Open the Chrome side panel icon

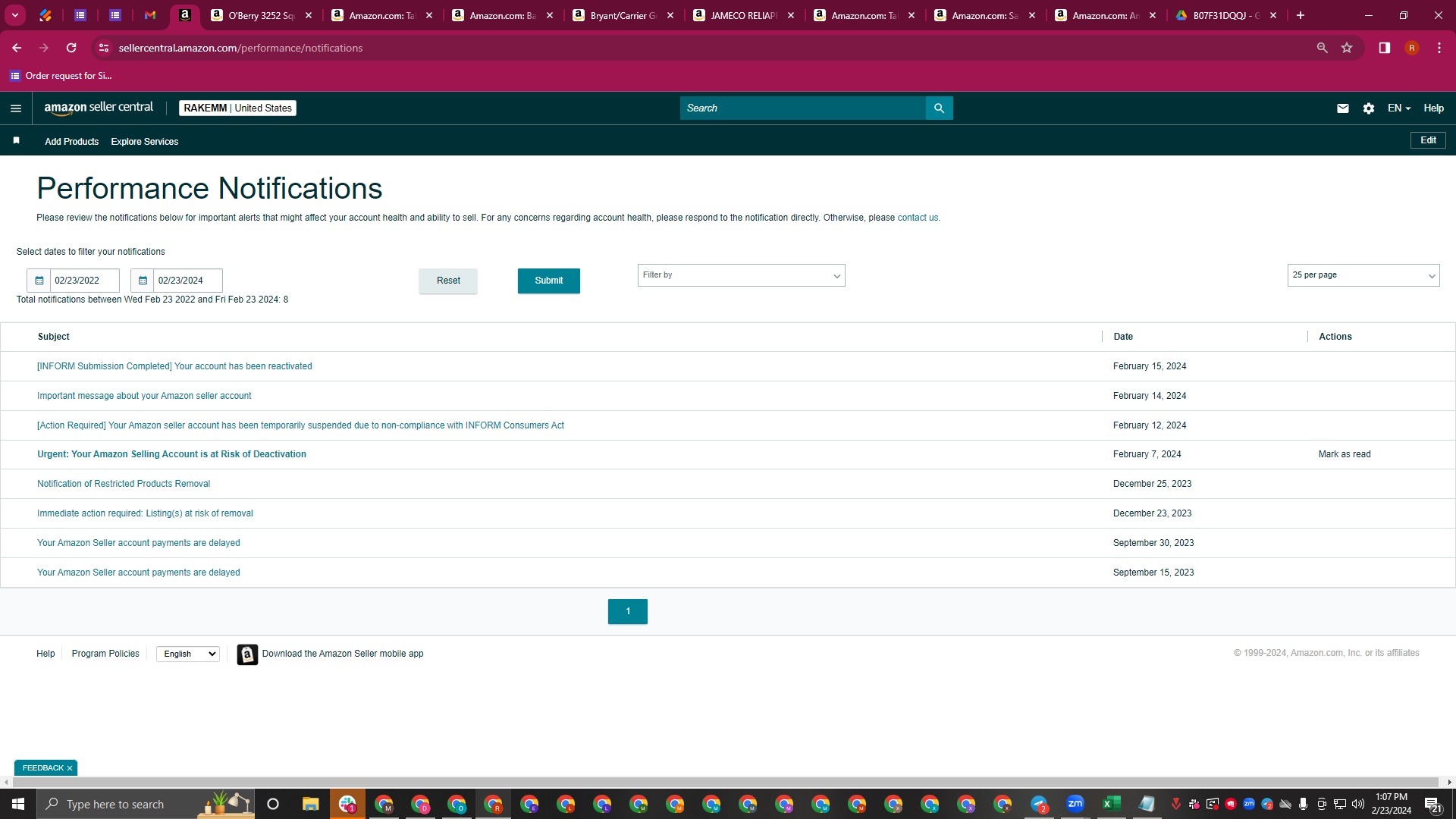click(1384, 48)
